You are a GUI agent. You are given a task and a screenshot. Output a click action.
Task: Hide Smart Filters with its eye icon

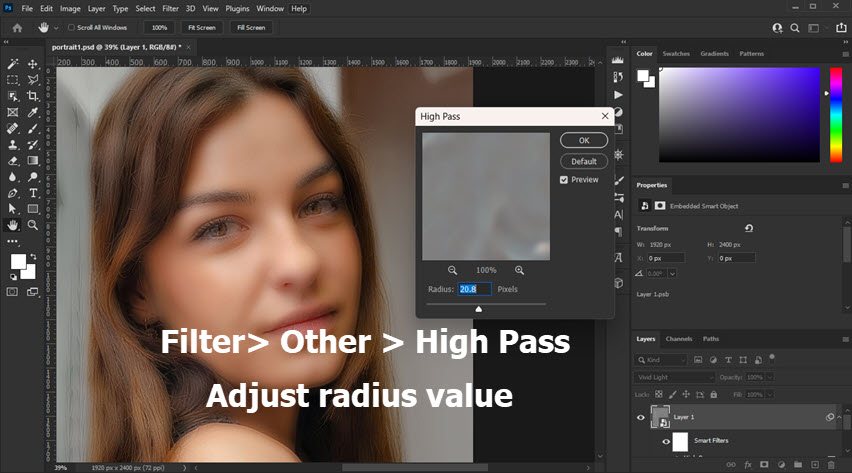click(666, 441)
